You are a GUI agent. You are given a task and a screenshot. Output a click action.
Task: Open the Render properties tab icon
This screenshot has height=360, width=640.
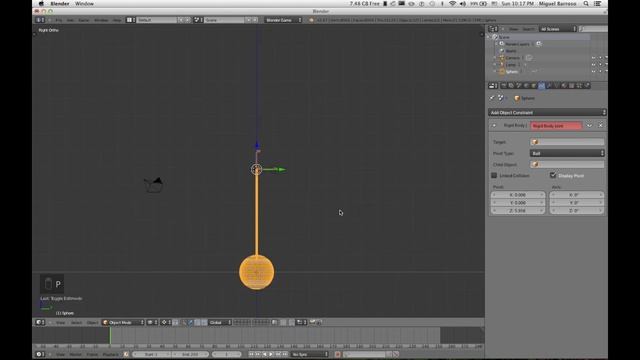[x=504, y=86]
